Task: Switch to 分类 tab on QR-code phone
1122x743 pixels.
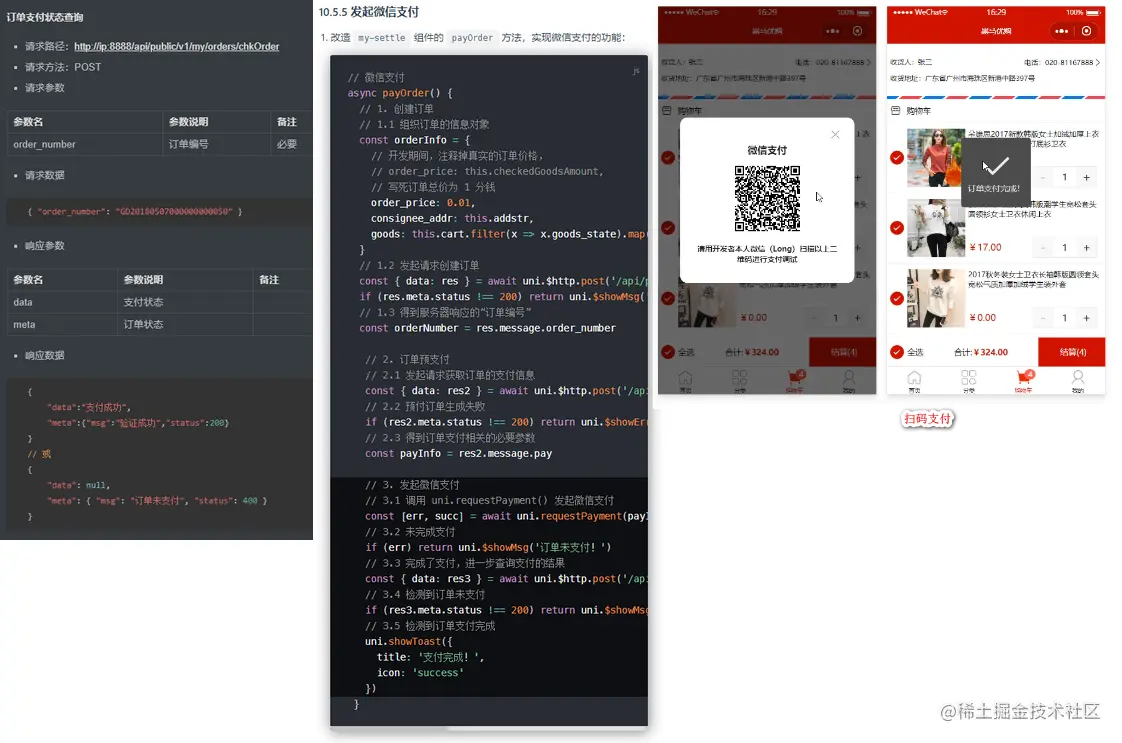Action: tap(740, 382)
